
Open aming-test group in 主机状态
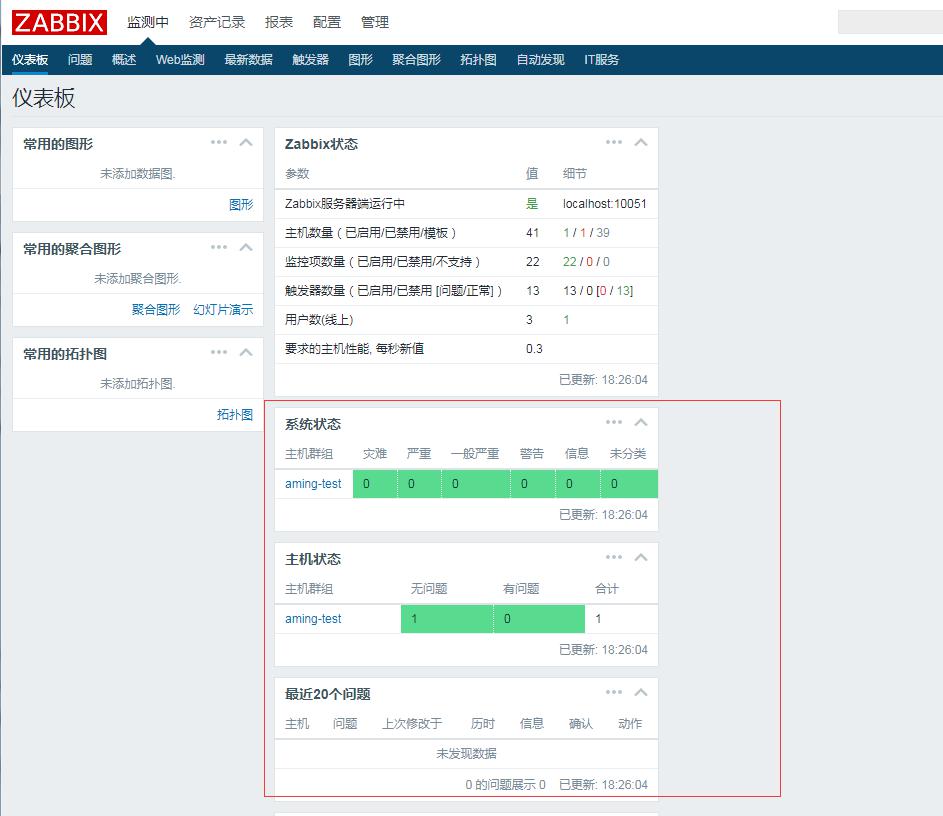[x=313, y=618]
